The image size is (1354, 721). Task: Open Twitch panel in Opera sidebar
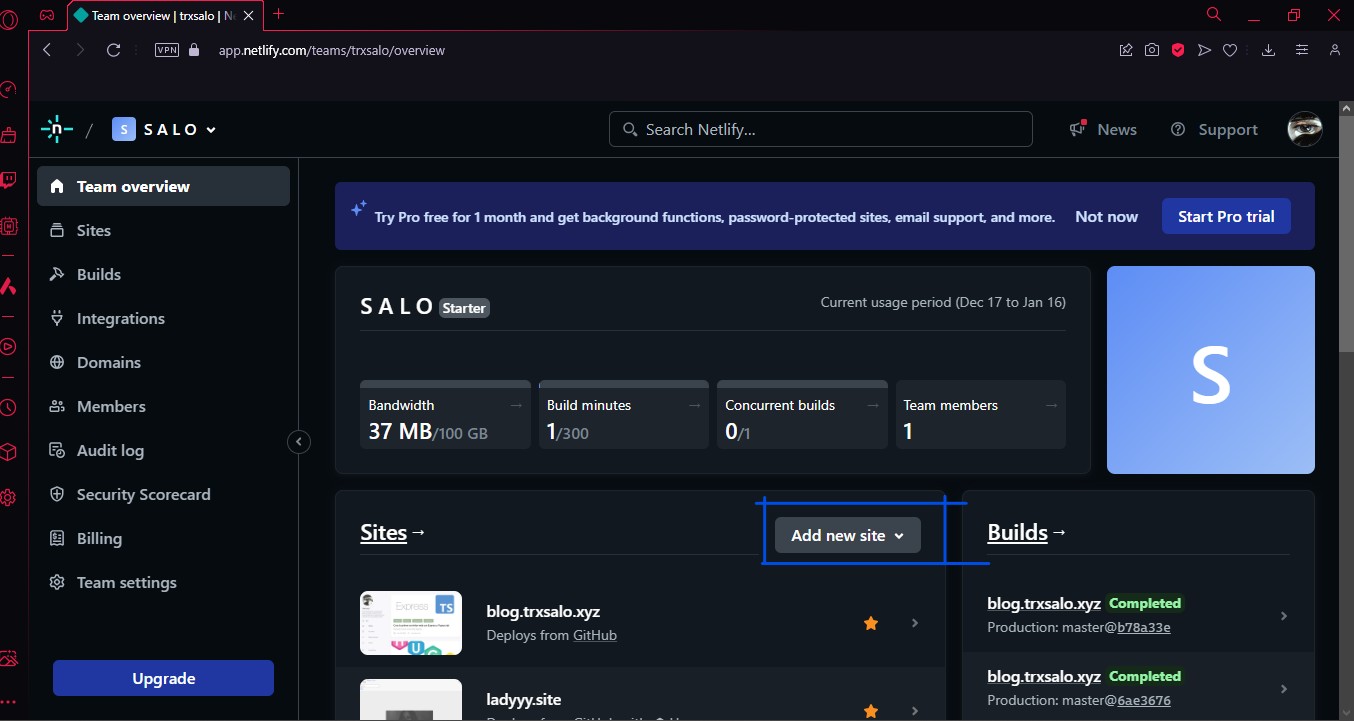8,181
